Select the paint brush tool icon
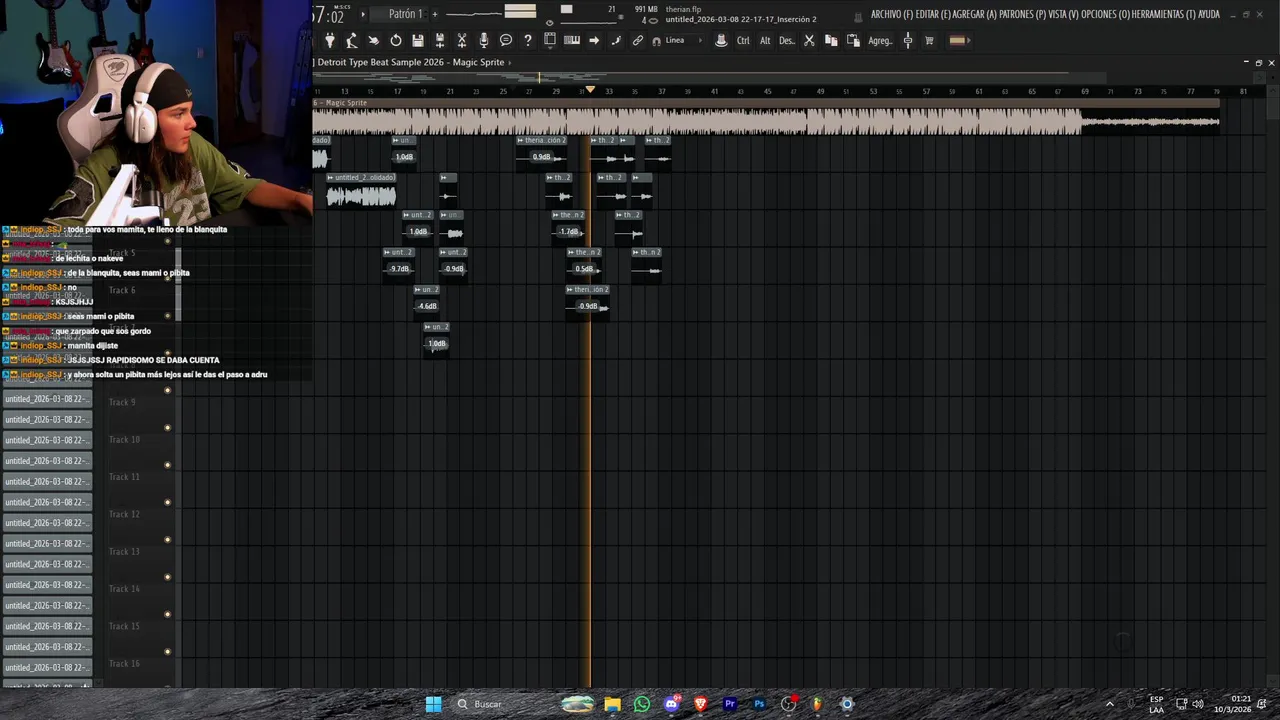This screenshot has width=1280, height=720. pyautogui.click(x=616, y=40)
